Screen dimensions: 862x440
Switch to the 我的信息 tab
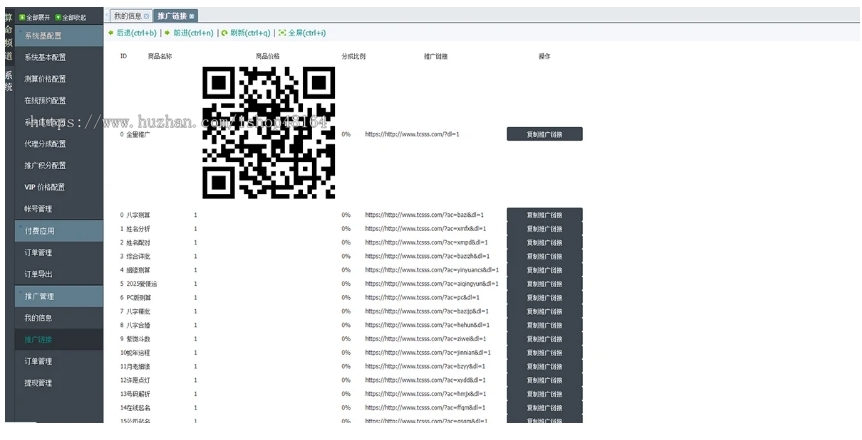[x=131, y=16]
